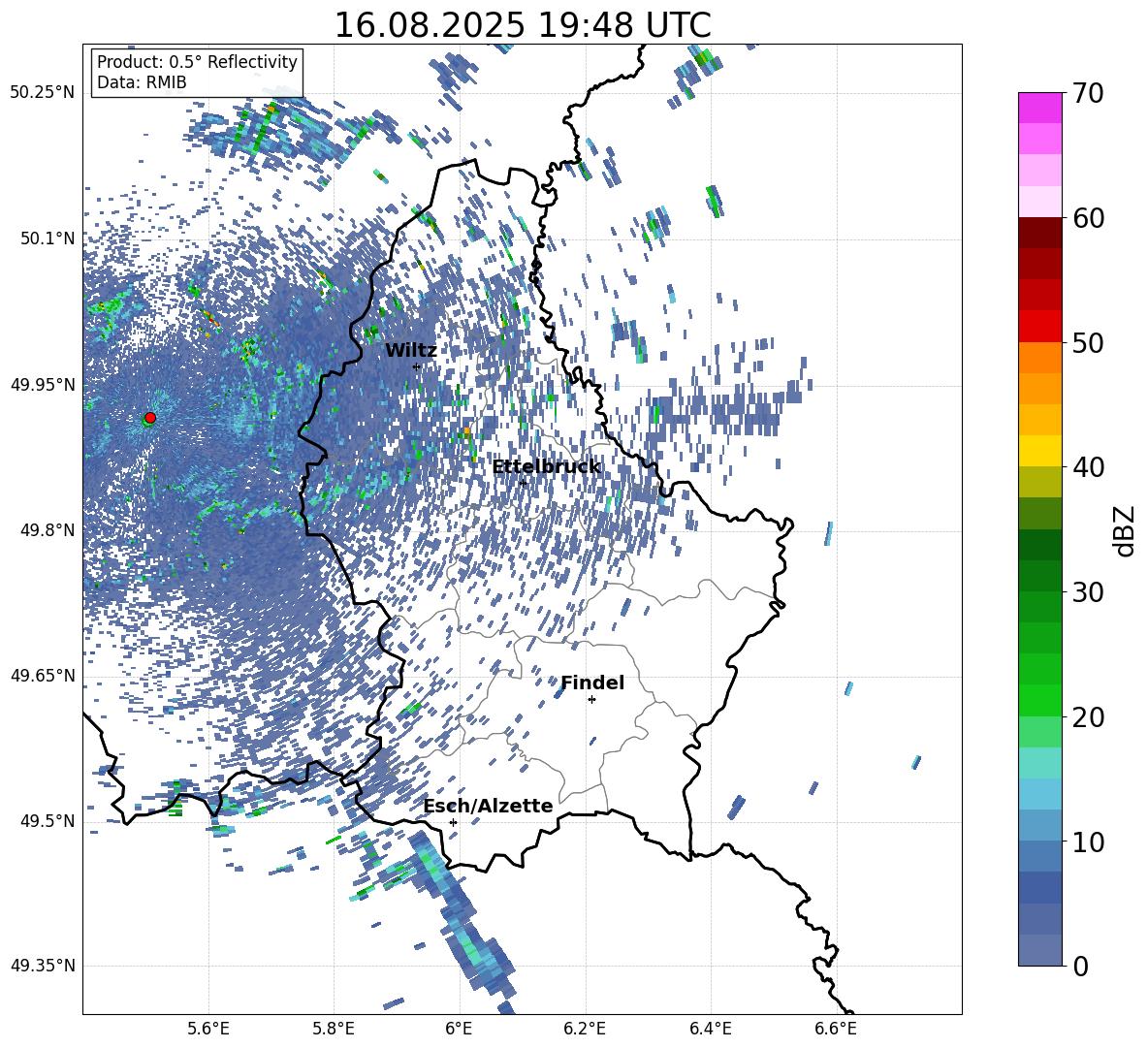Click the light blue colorbar segment above 10
This screenshot has width=1148, height=1048.
pos(1039,794)
